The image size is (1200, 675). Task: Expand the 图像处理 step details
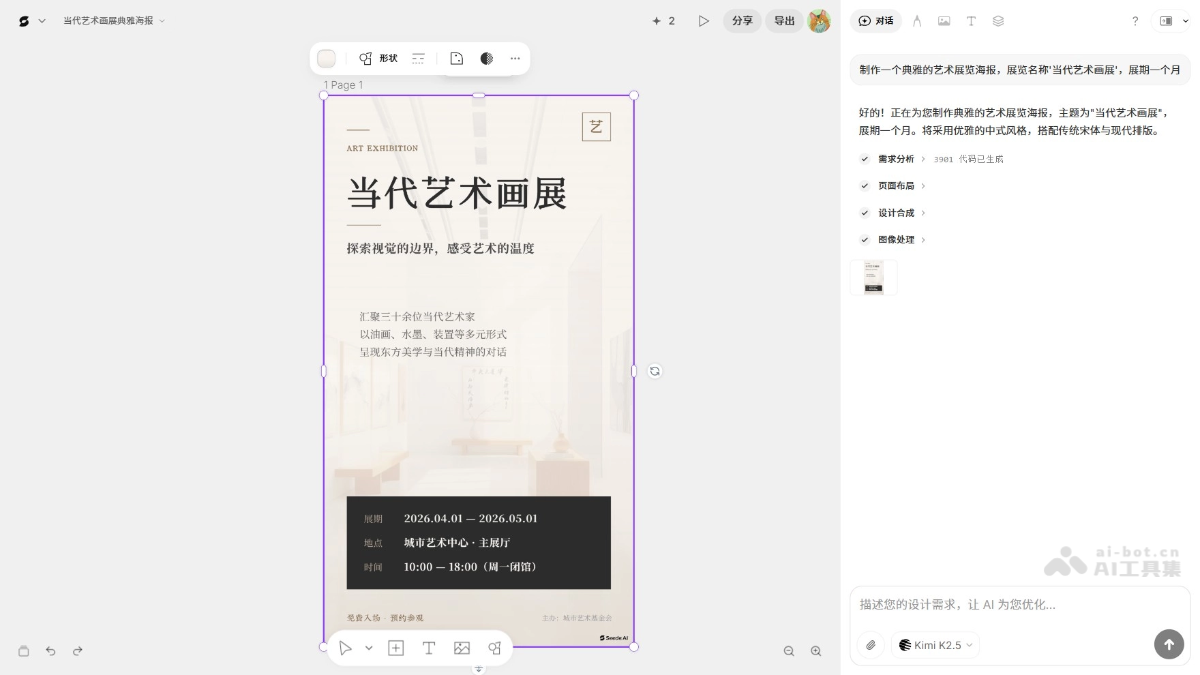coord(924,239)
